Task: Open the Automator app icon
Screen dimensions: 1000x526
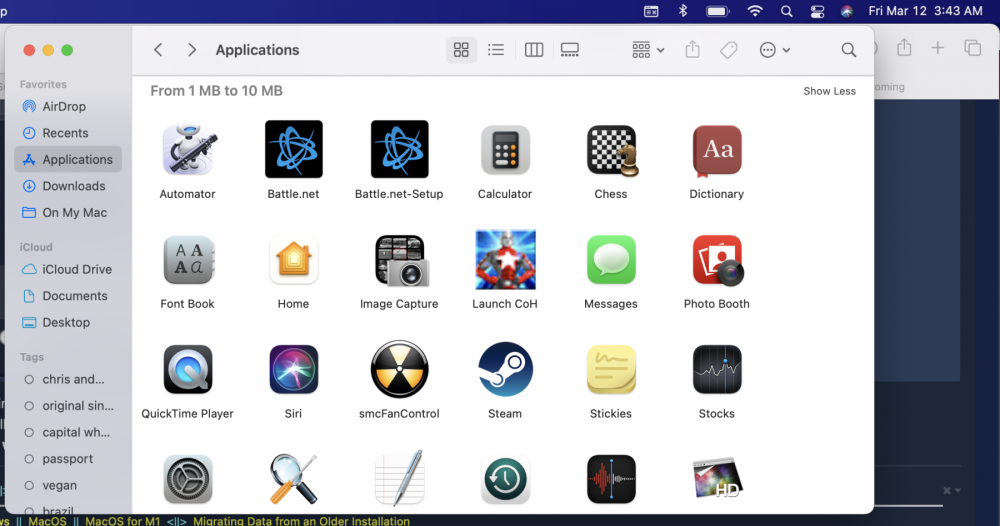Action: pos(188,149)
